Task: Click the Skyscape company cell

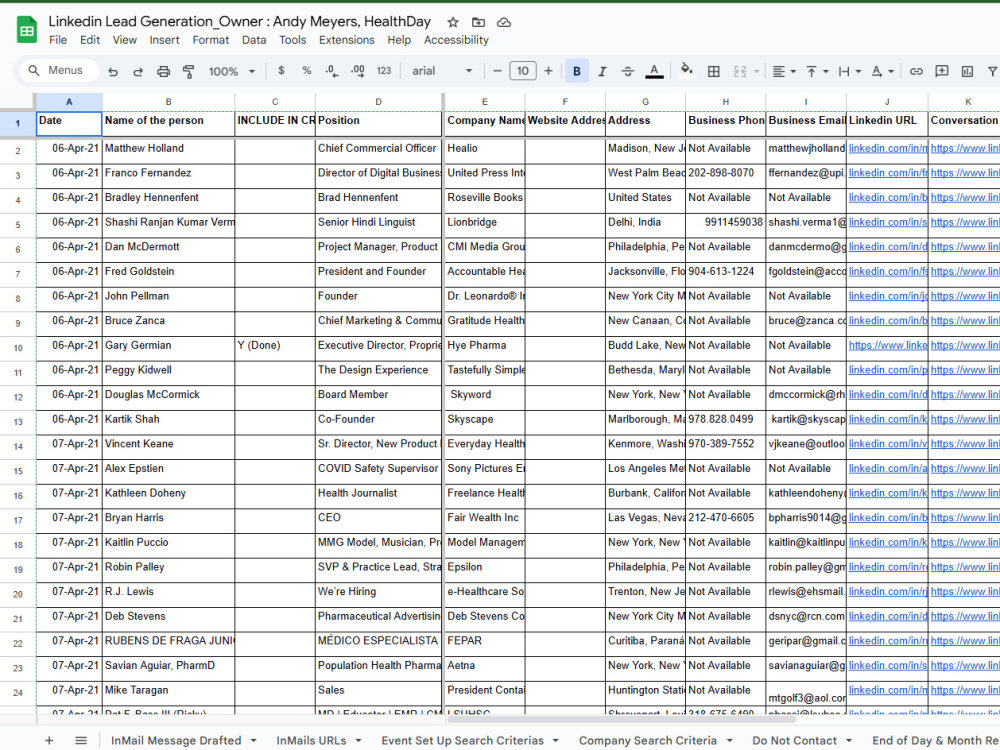Action: coord(484,421)
